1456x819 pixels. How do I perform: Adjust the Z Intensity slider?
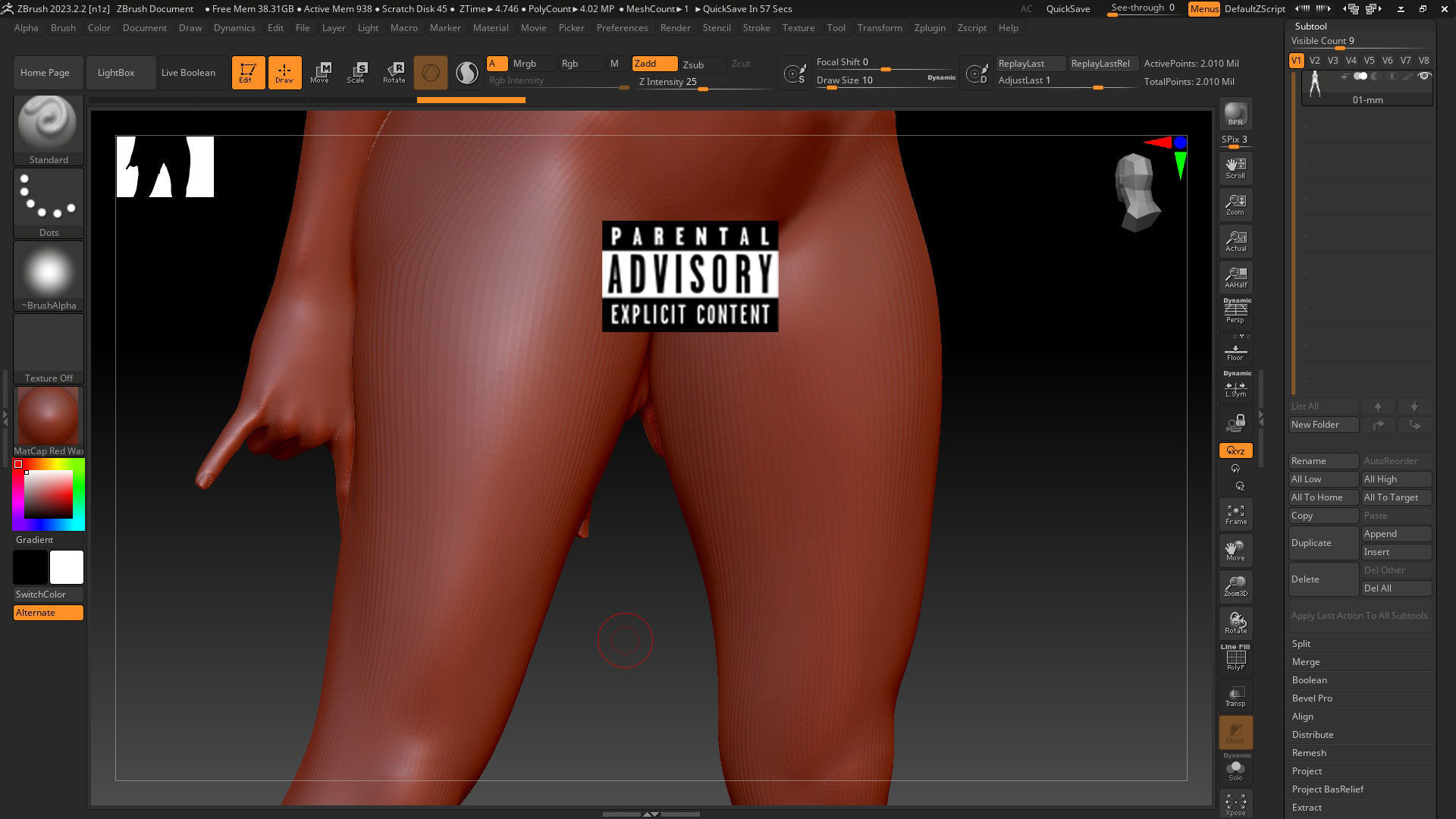point(704,83)
